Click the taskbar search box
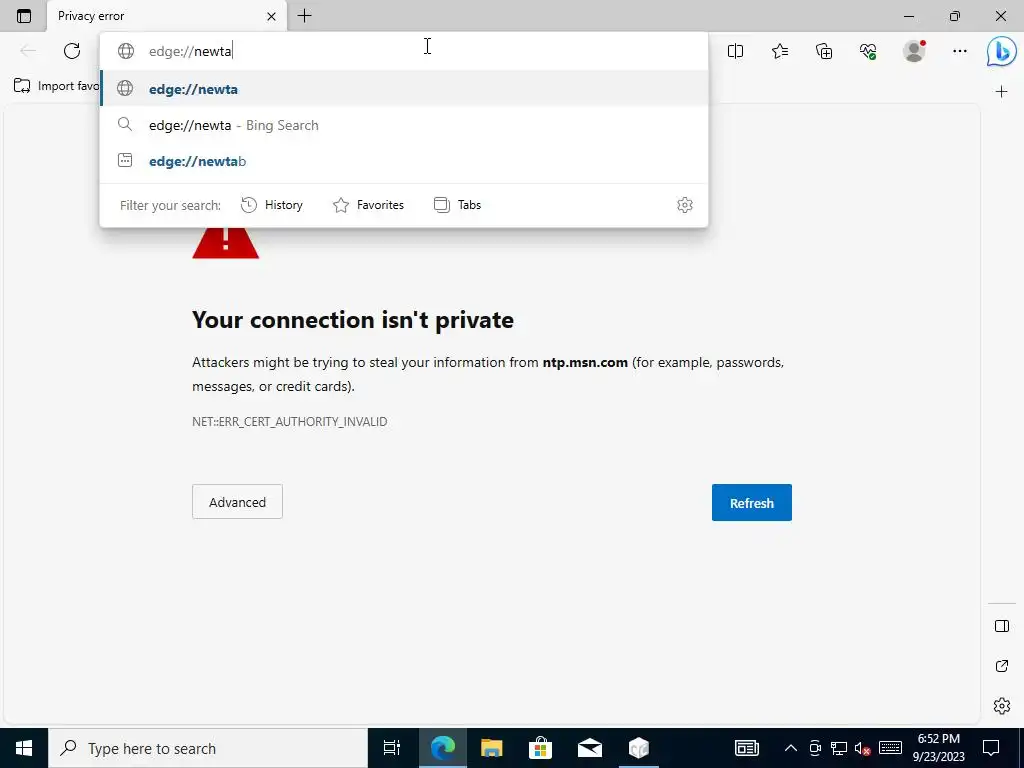The image size is (1024, 768). 208,748
